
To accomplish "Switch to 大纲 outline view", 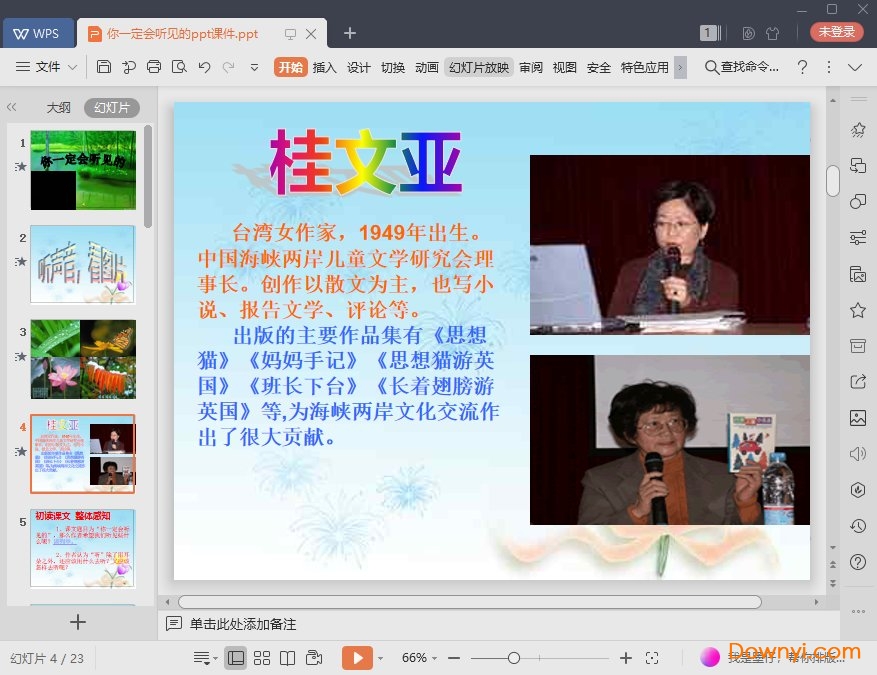I will pyautogui.click(x=58, y=107).
